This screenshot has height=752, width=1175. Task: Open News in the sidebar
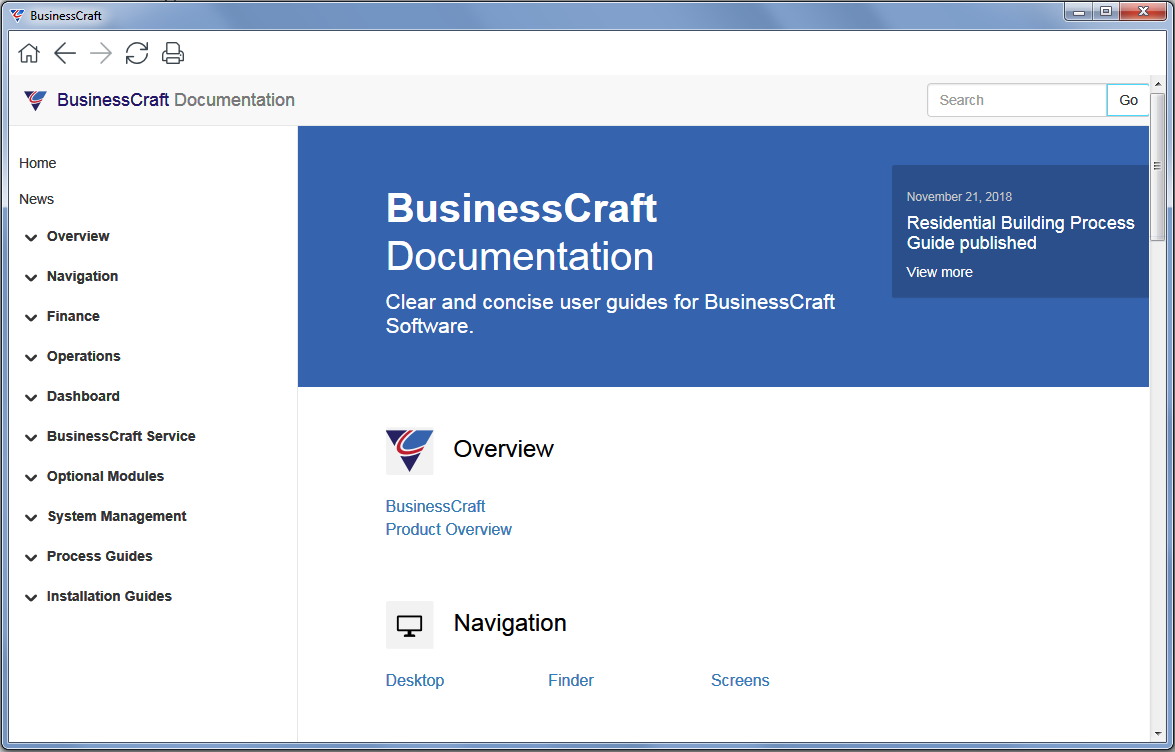(x=36, y=199)
